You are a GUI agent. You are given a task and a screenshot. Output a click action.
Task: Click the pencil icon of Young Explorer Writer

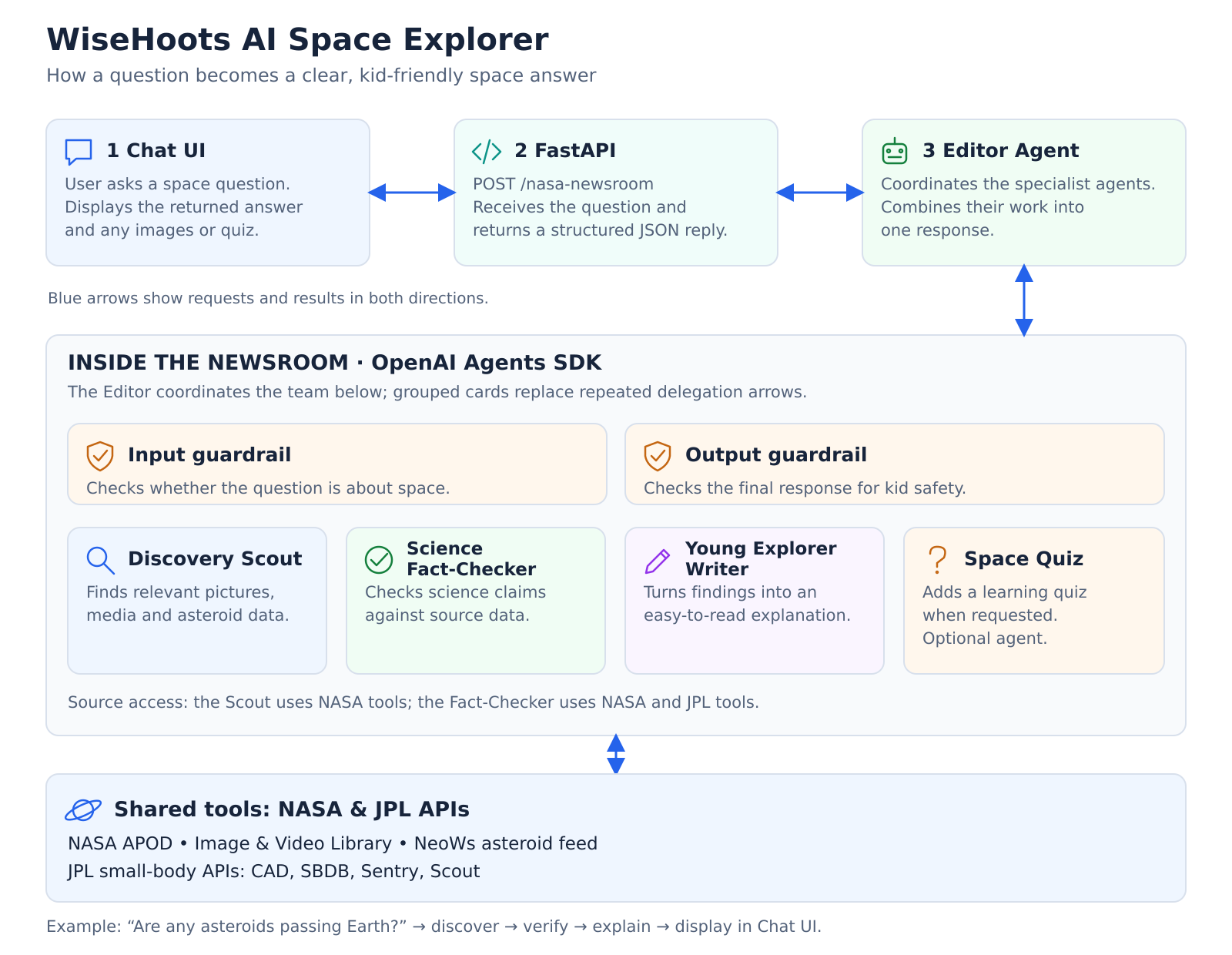(x=658, y=561)
